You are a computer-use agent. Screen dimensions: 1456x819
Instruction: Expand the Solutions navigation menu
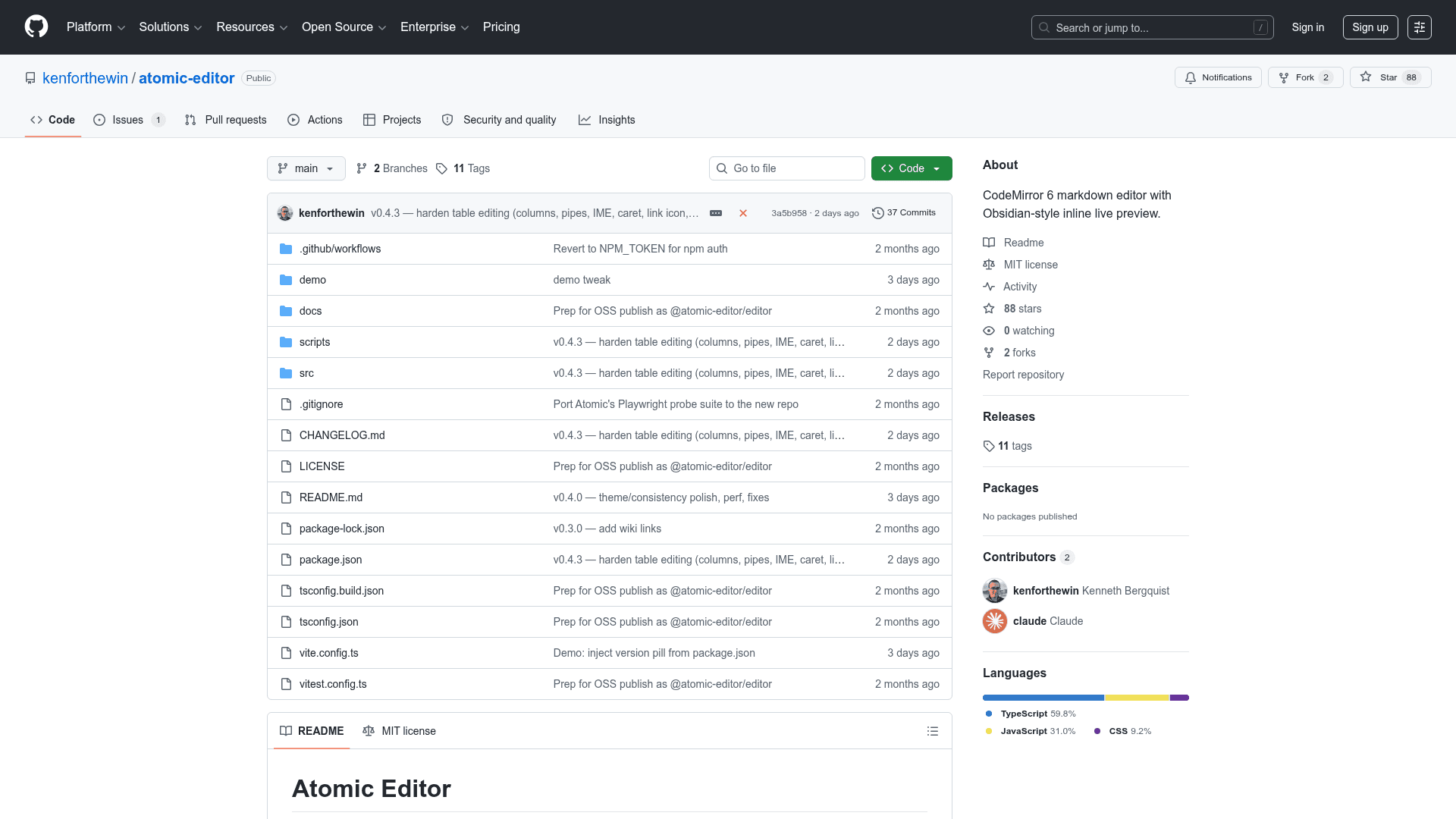coord(171,27)
